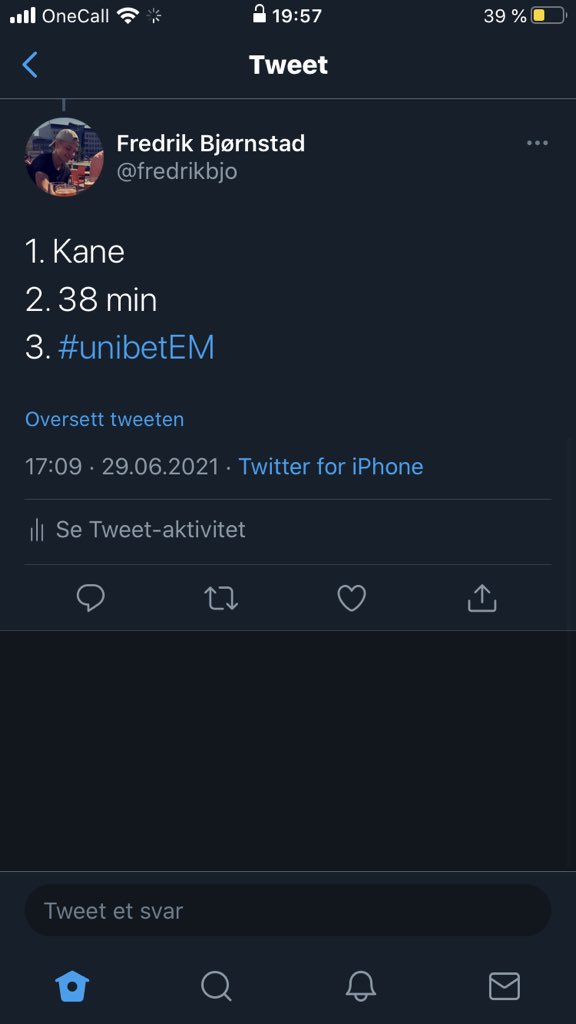
Task: Tap the tweet activity bar chart icon
Action: tap(37, 530)
